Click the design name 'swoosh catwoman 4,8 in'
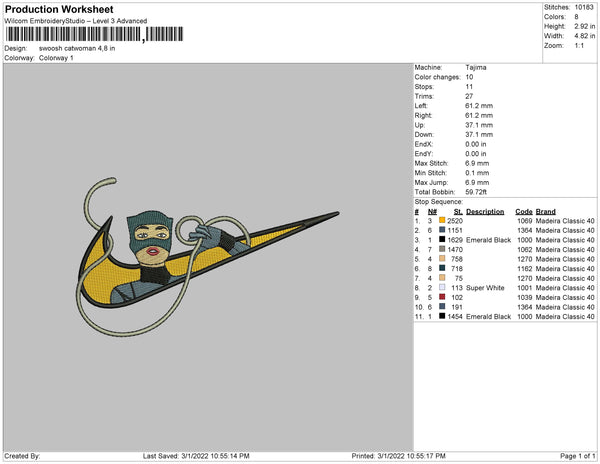 [77, 49]
